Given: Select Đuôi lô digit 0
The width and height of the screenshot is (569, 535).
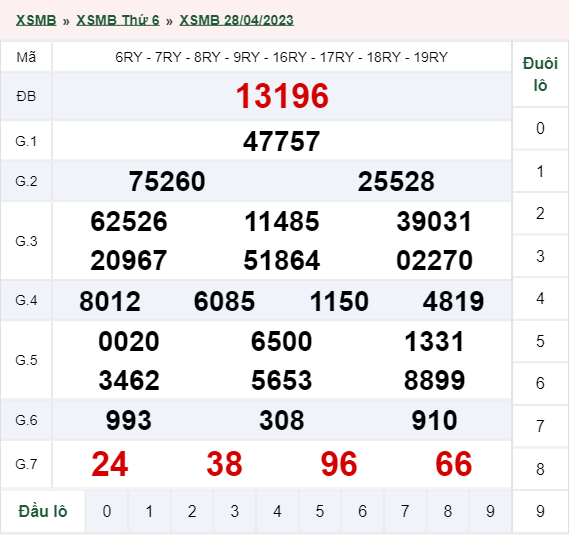Looking at the screenshot, I should (540, 128).
